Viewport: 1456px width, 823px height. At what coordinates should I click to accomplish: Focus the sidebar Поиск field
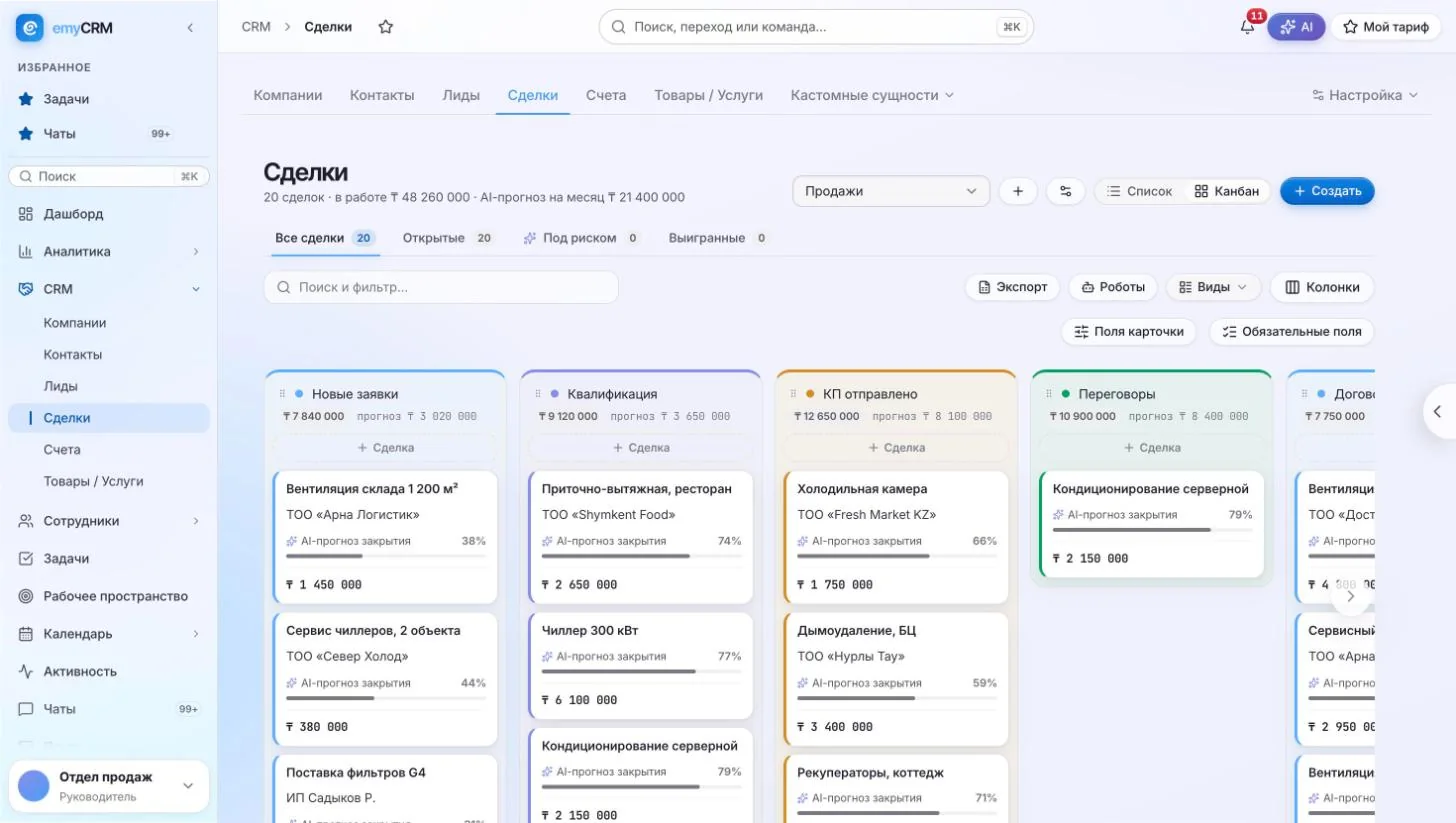[109, 176]
